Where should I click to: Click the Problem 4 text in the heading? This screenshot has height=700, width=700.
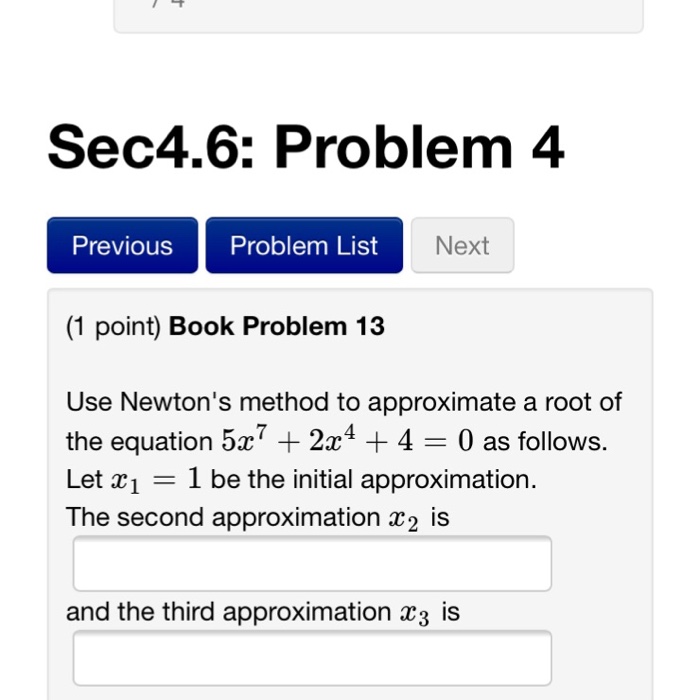click(x=420, y=149)
